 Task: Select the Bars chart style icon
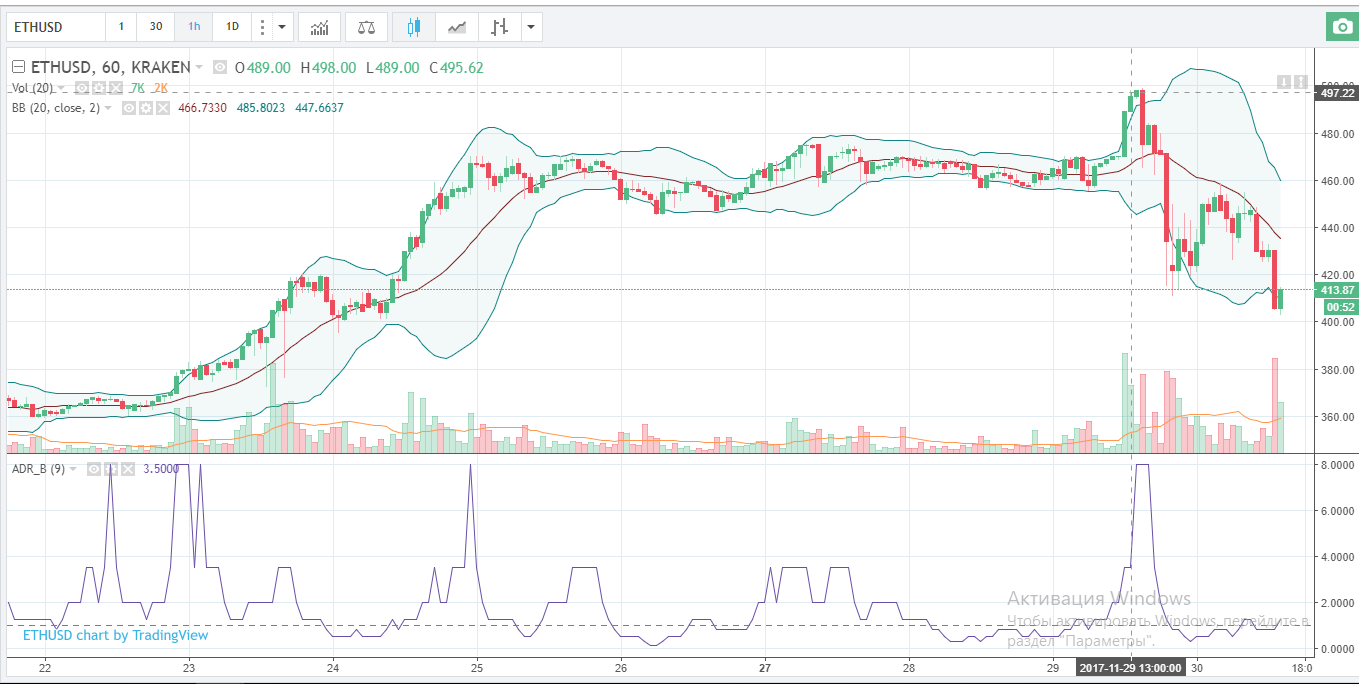[x=499, y=27]
